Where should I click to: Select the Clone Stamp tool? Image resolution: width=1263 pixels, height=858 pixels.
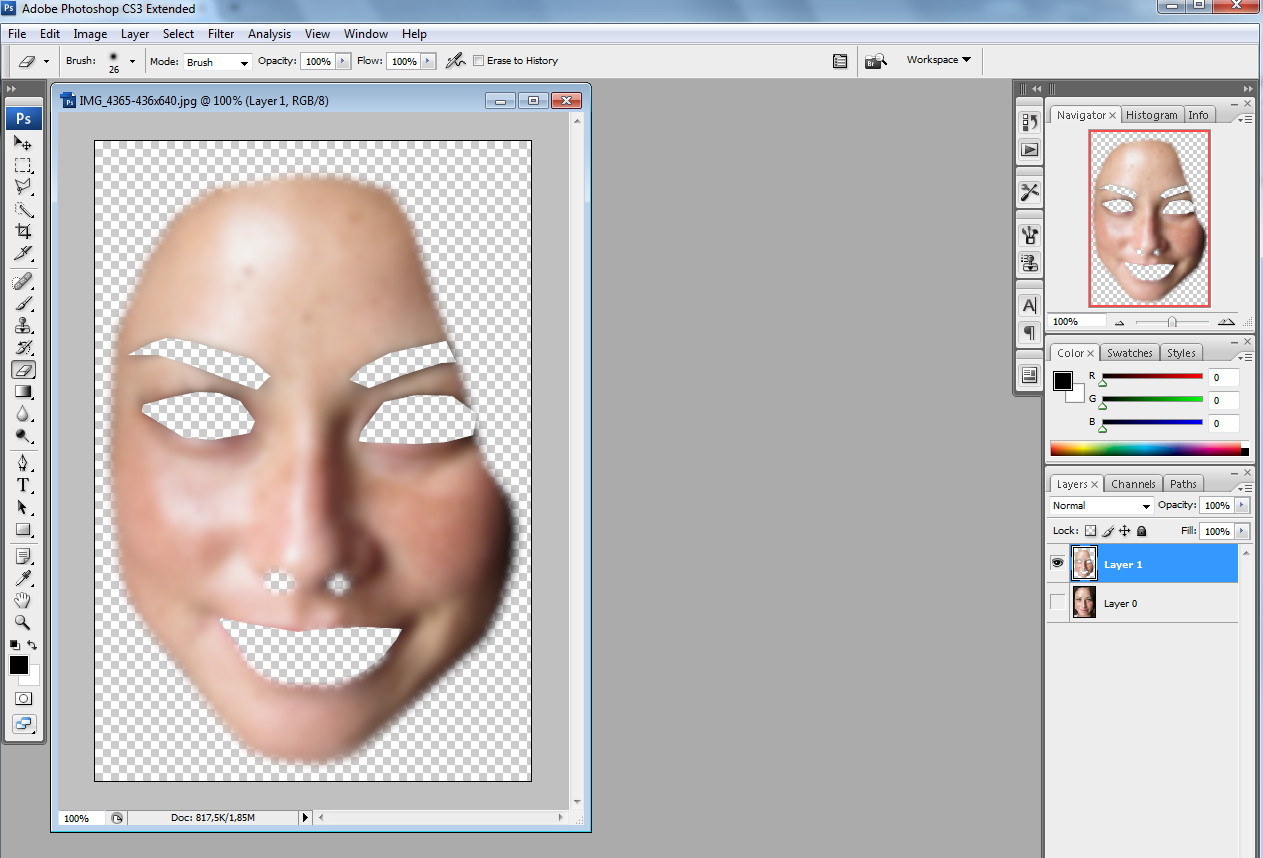23,325
